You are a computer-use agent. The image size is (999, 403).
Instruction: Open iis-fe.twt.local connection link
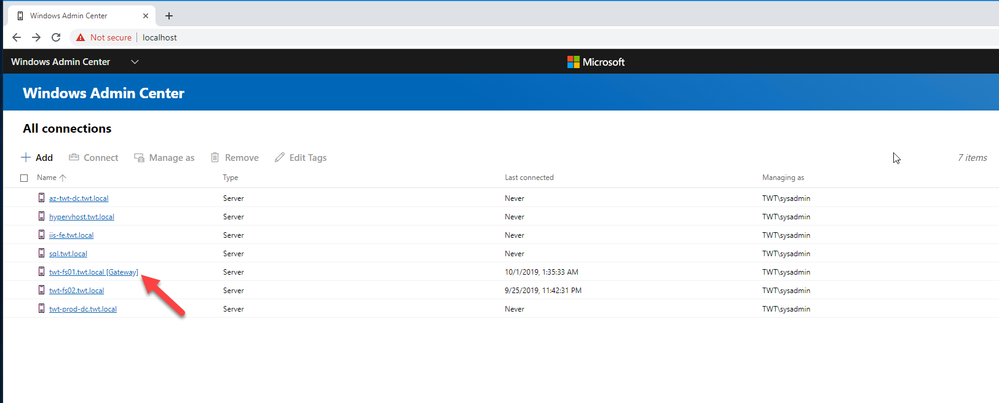71,236
